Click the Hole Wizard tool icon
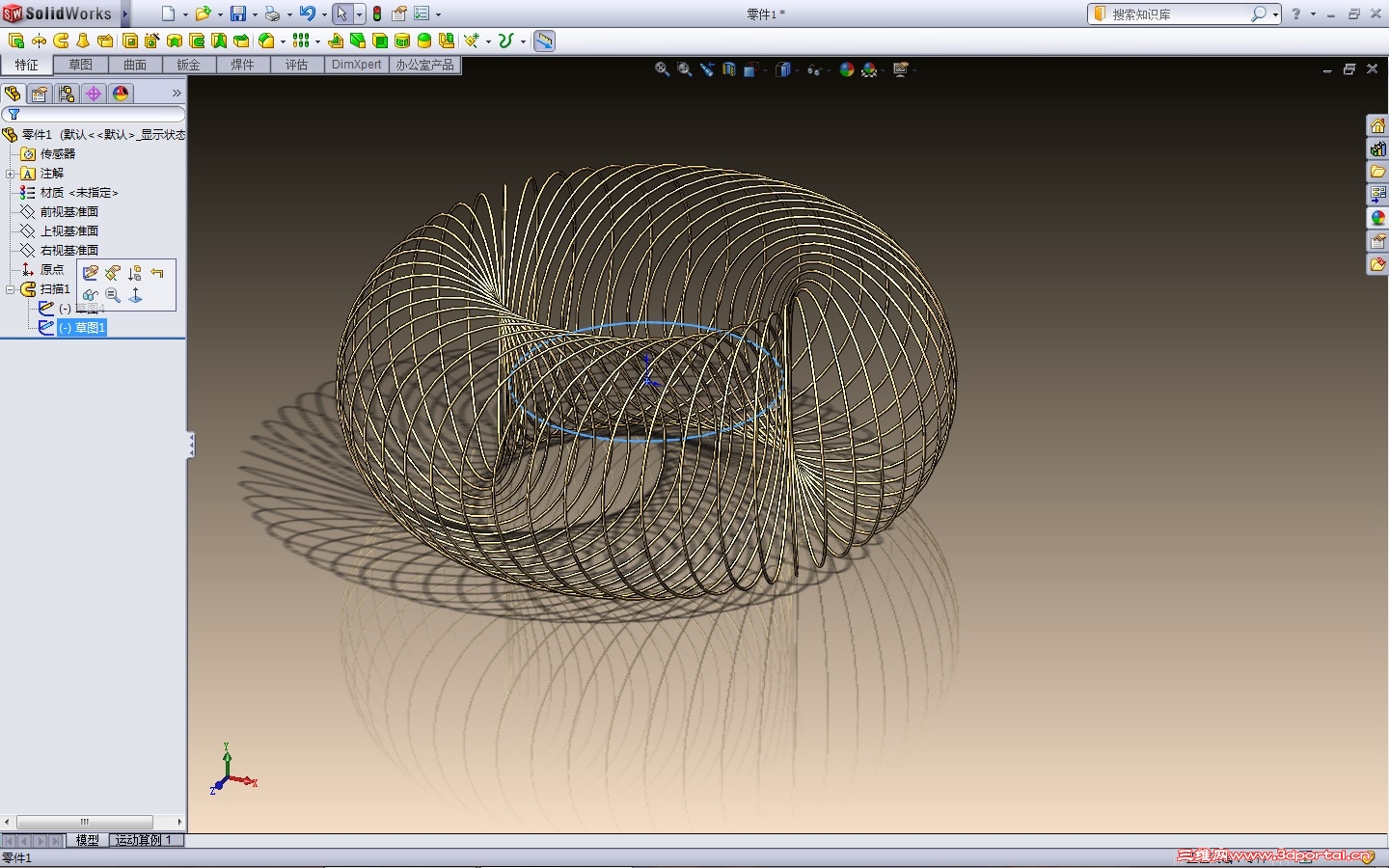The image size is (1389, 868). click(x=152, y=41)
